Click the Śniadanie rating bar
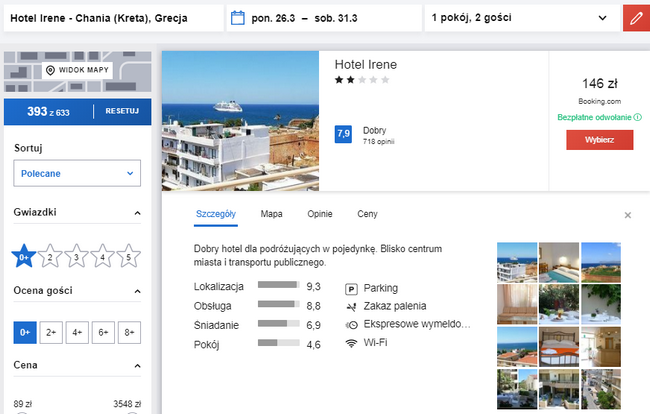The width and height of the screenshot is (650, 414). click(279, 324)
